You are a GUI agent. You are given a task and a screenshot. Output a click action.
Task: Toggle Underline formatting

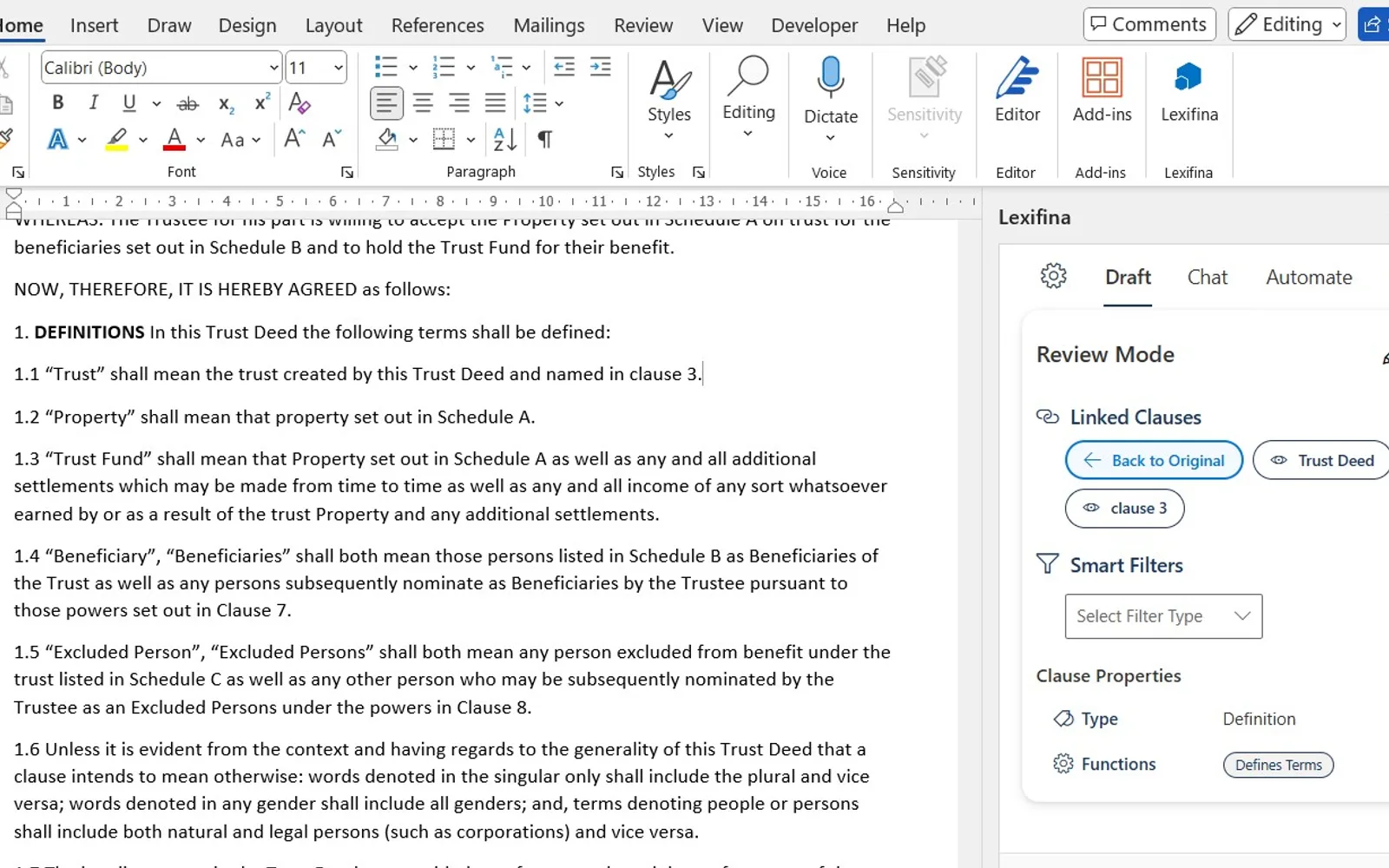pos(129,103)
